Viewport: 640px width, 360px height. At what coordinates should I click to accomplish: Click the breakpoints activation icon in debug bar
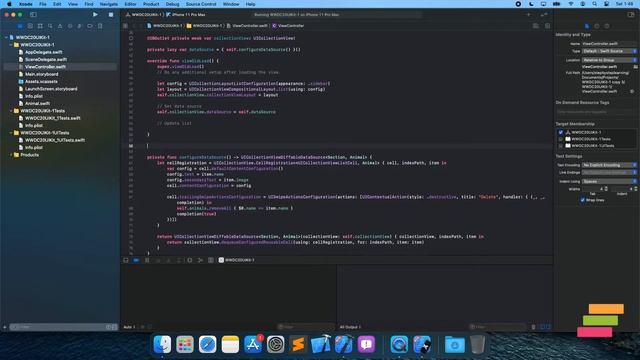tap(136, 260)
